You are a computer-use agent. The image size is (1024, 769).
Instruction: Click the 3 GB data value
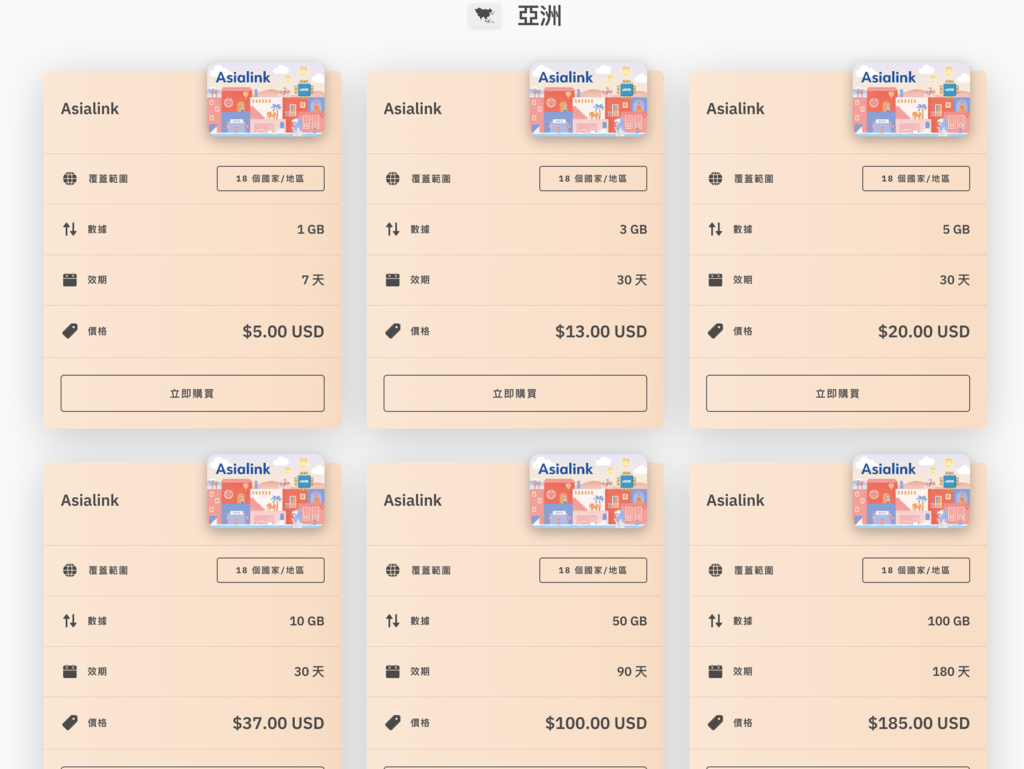point(633,229)
